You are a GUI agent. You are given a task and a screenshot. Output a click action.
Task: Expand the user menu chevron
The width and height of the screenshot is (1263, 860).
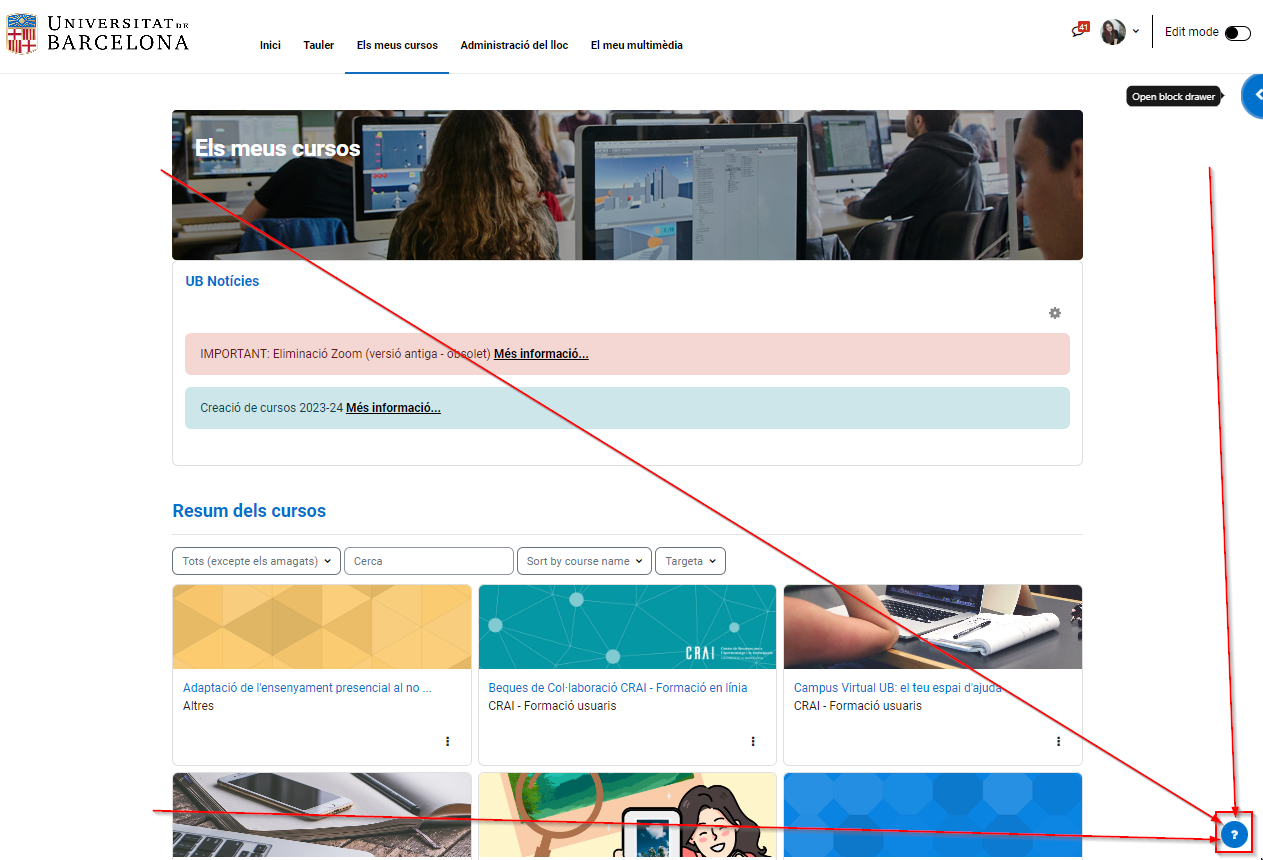(x=1136, y=31)
